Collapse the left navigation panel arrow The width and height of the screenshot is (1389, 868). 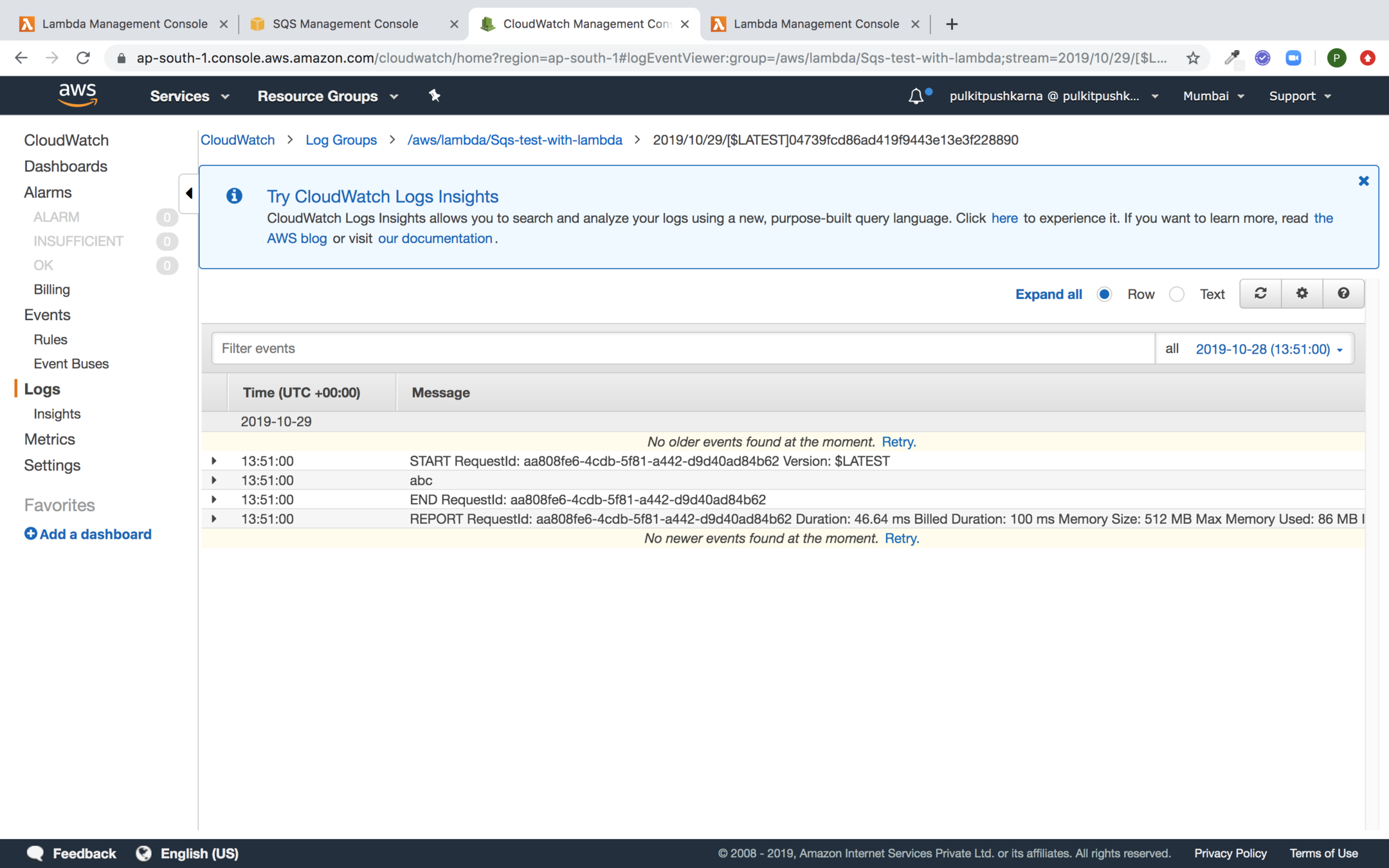188,193
